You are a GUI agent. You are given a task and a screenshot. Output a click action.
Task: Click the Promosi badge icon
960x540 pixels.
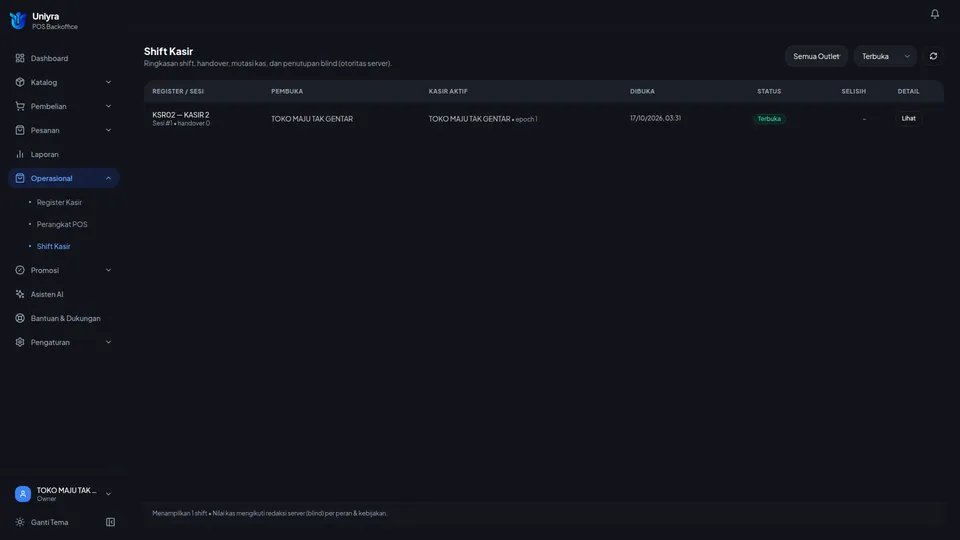pyautogui.click(x=20, y=270)
